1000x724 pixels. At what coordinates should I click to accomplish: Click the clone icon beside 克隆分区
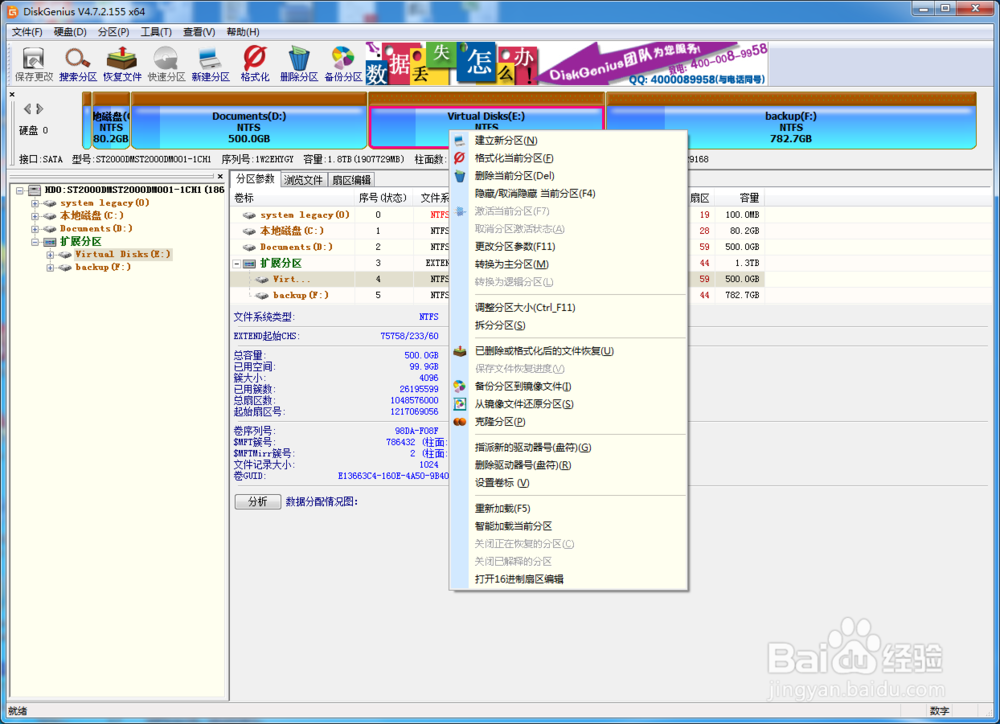tap(460, 422)
